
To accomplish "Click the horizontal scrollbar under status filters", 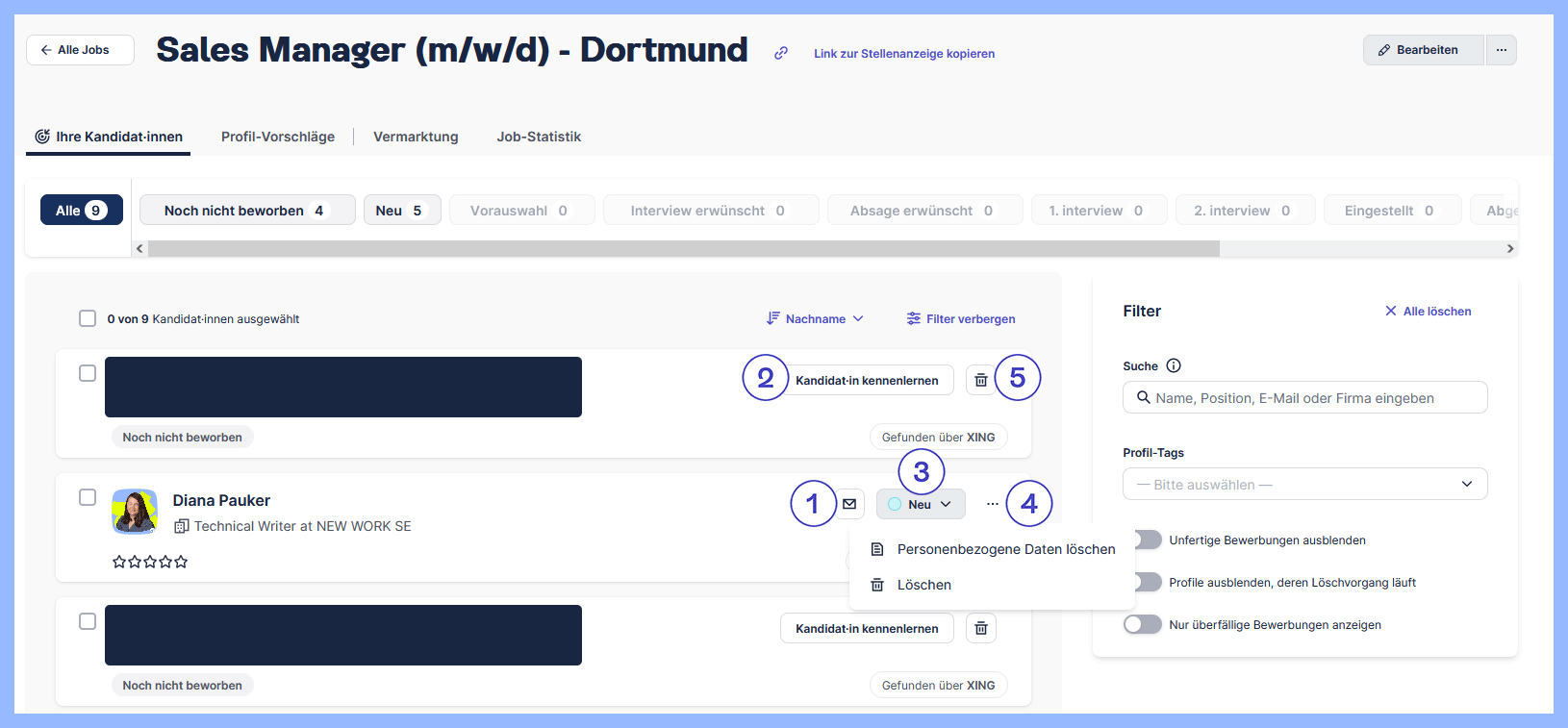I will (x=683, y=248).
